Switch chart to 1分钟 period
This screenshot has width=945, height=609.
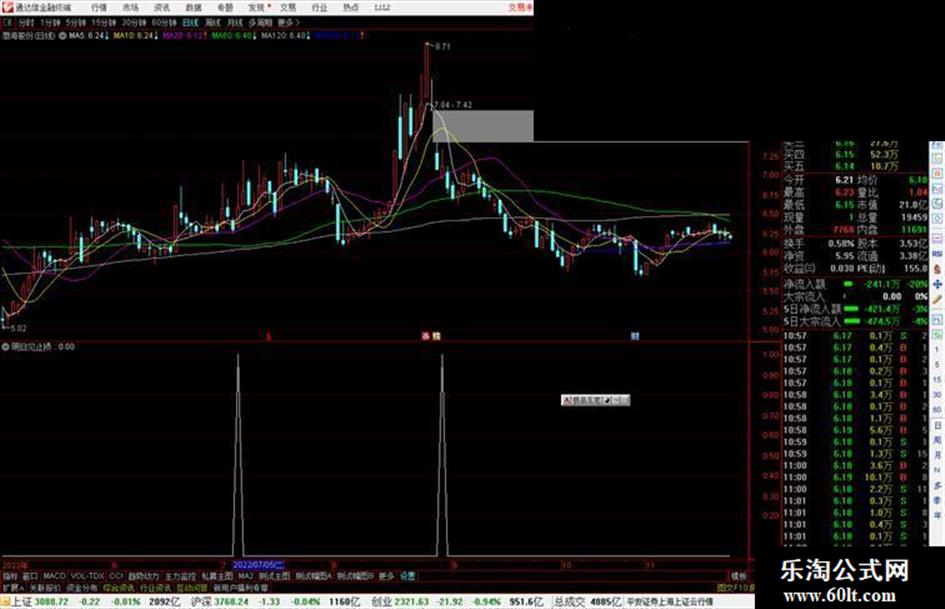tap(50, 23)
